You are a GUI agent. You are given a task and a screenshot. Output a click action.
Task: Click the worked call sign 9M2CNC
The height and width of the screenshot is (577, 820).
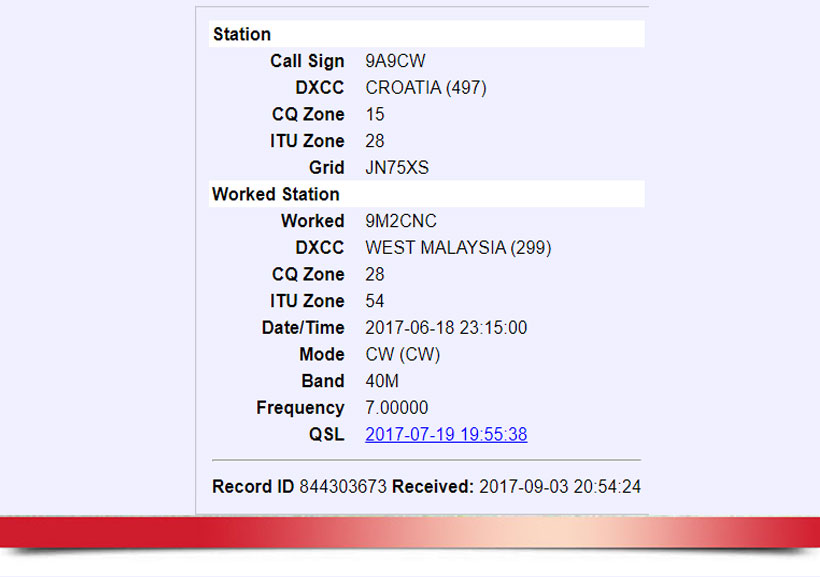[x=401, y=221]
